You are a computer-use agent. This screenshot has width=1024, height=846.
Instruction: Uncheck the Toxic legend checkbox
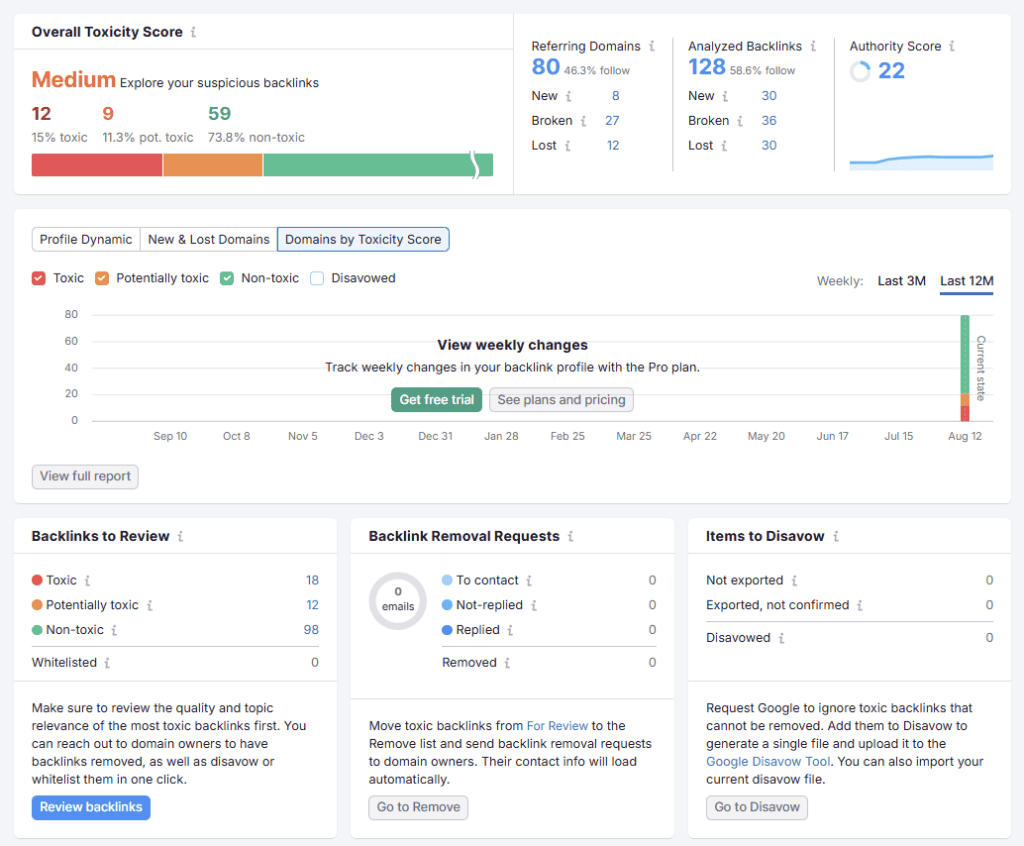(39, 278)
